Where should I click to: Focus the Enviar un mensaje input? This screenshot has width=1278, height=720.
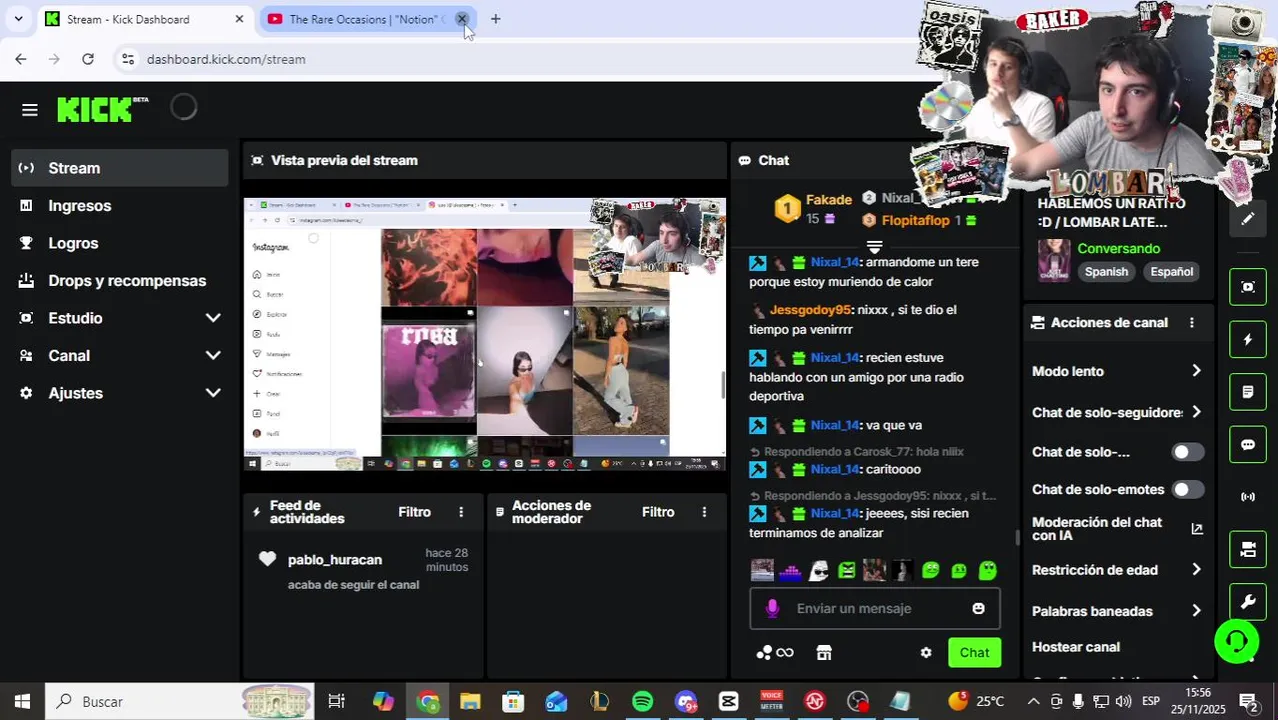(x=875, y=608)
